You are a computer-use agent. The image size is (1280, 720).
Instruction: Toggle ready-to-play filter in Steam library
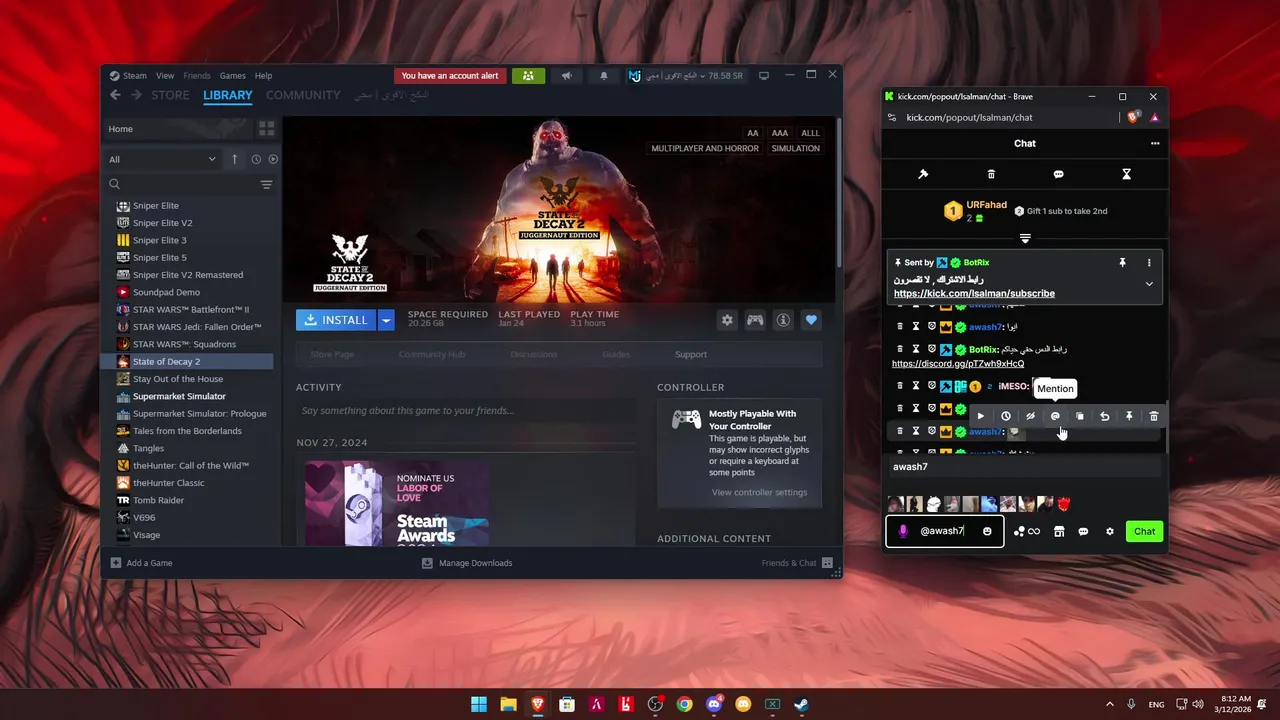273,159
